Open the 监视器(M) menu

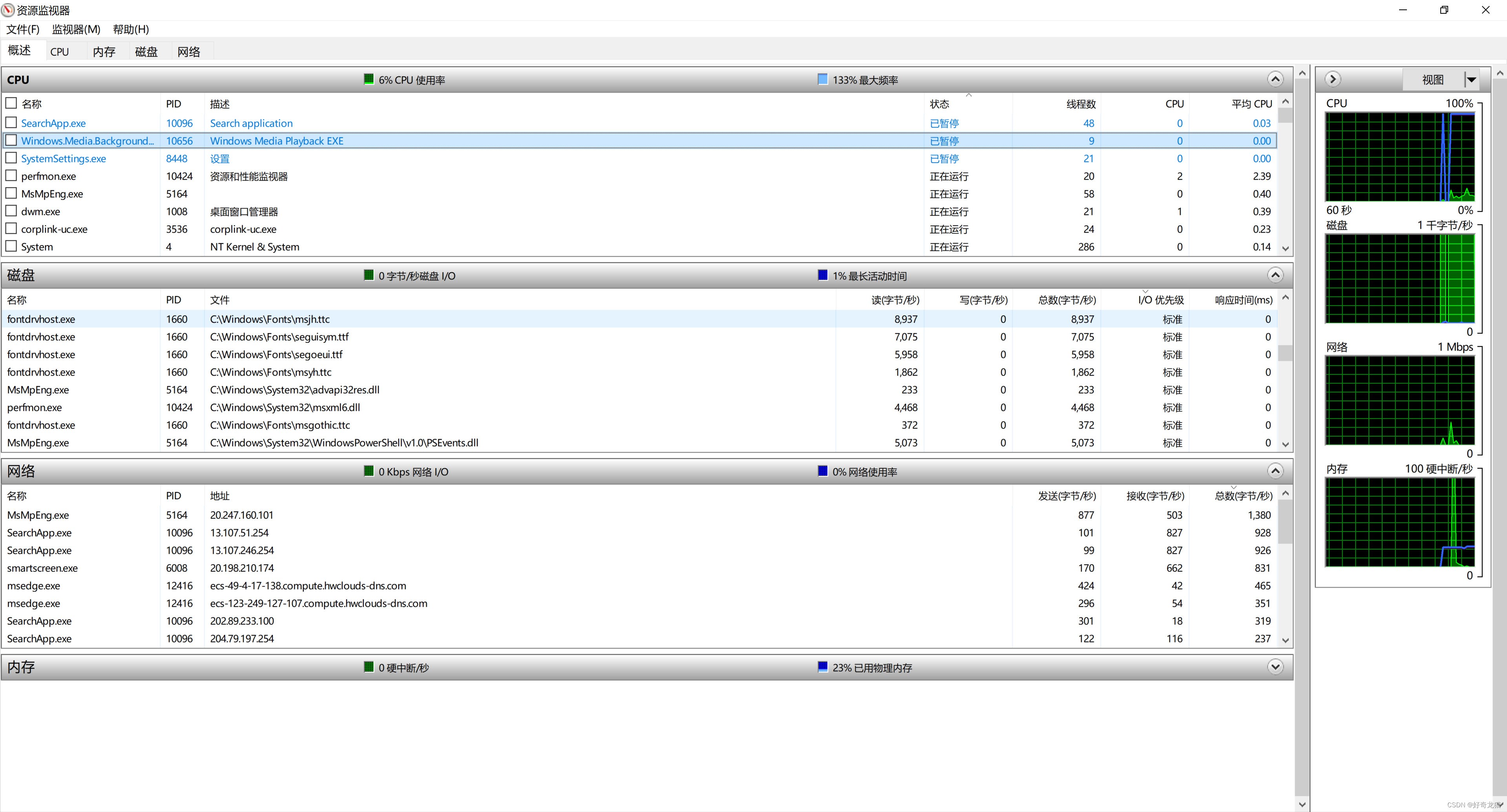click(x=76, y=29)
